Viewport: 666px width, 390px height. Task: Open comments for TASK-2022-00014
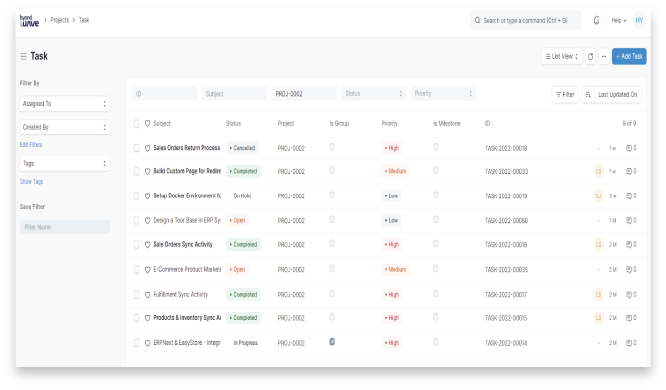tap(631, 343)
